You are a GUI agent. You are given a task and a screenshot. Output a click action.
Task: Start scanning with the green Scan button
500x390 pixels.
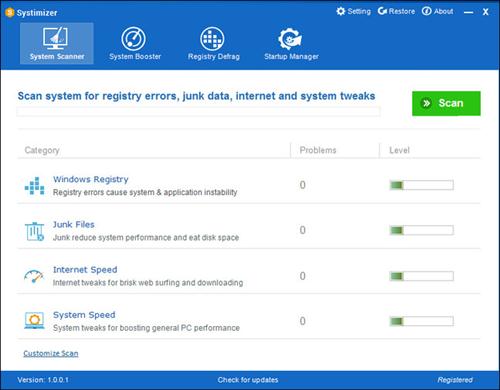pos(446,103)
